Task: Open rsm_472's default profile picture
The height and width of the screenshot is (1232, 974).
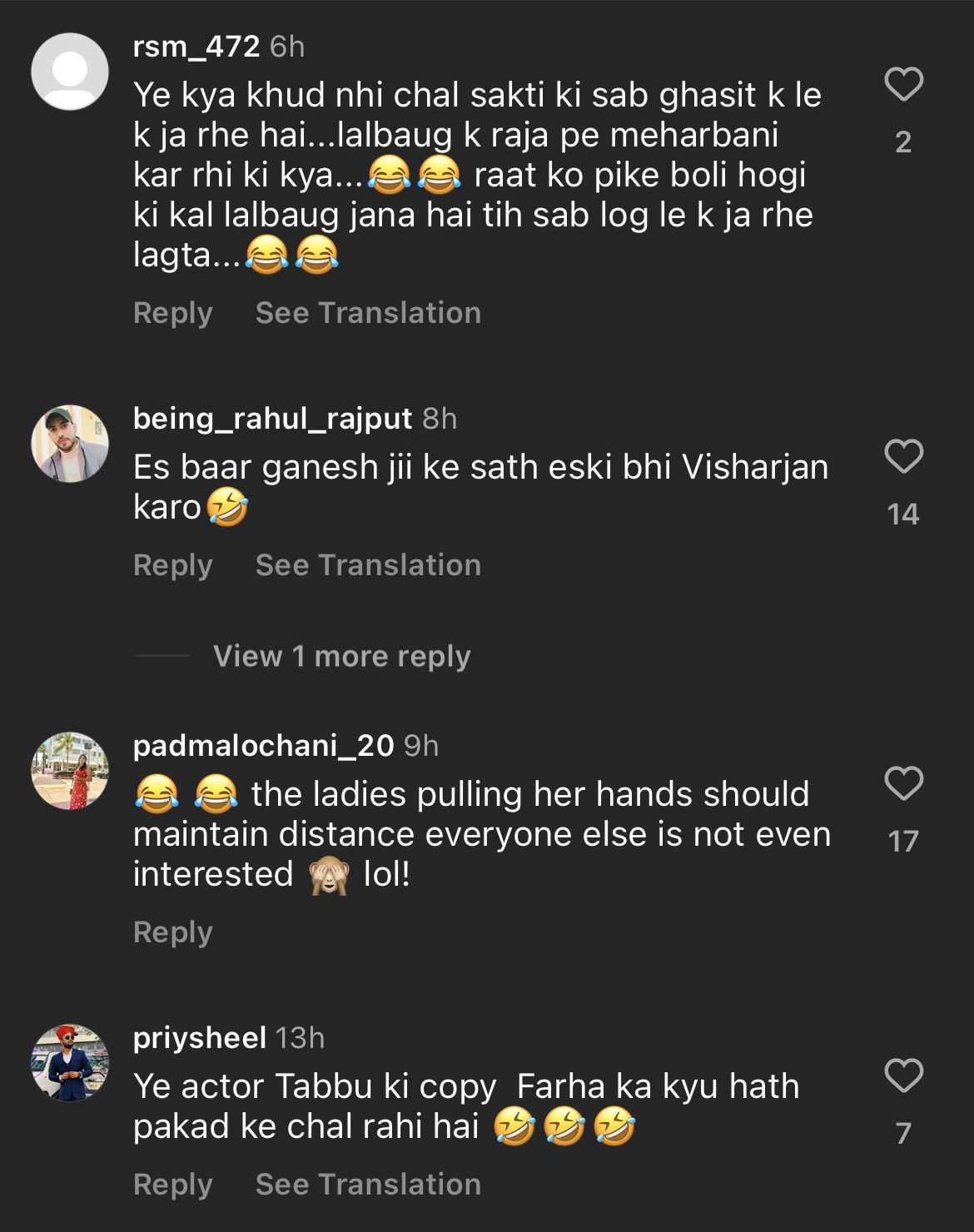Action: 70,72
